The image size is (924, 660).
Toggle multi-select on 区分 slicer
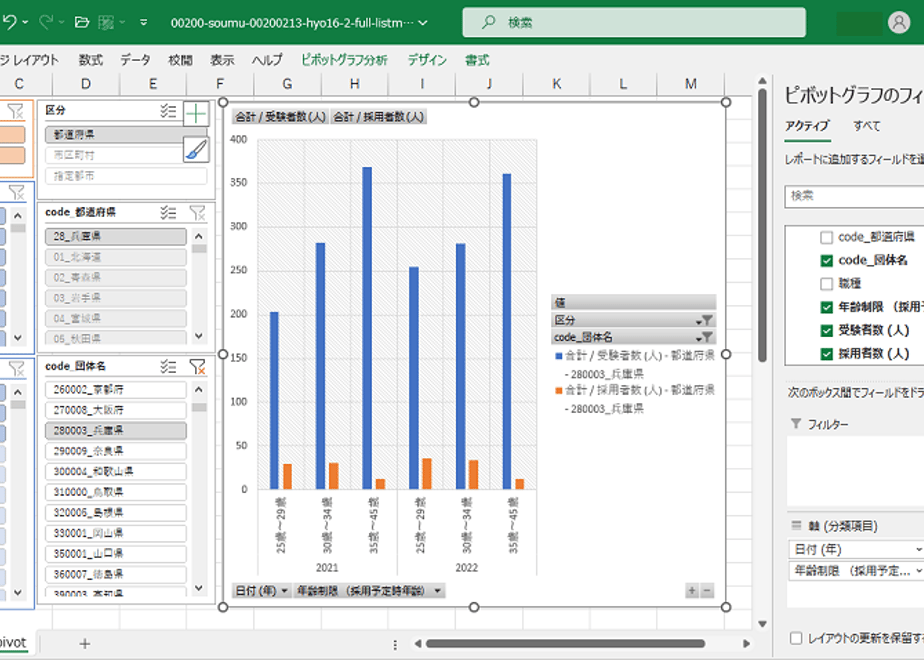click(x=168, y=111)
